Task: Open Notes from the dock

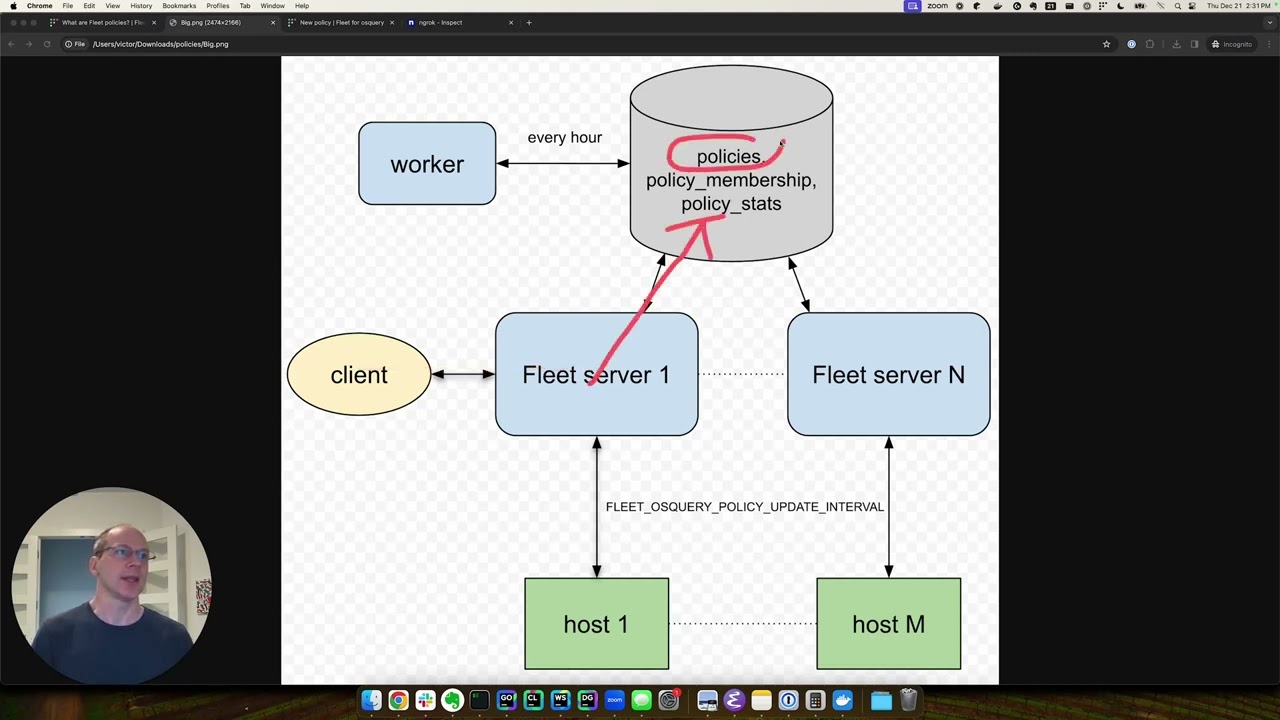Action: (761, 700)
